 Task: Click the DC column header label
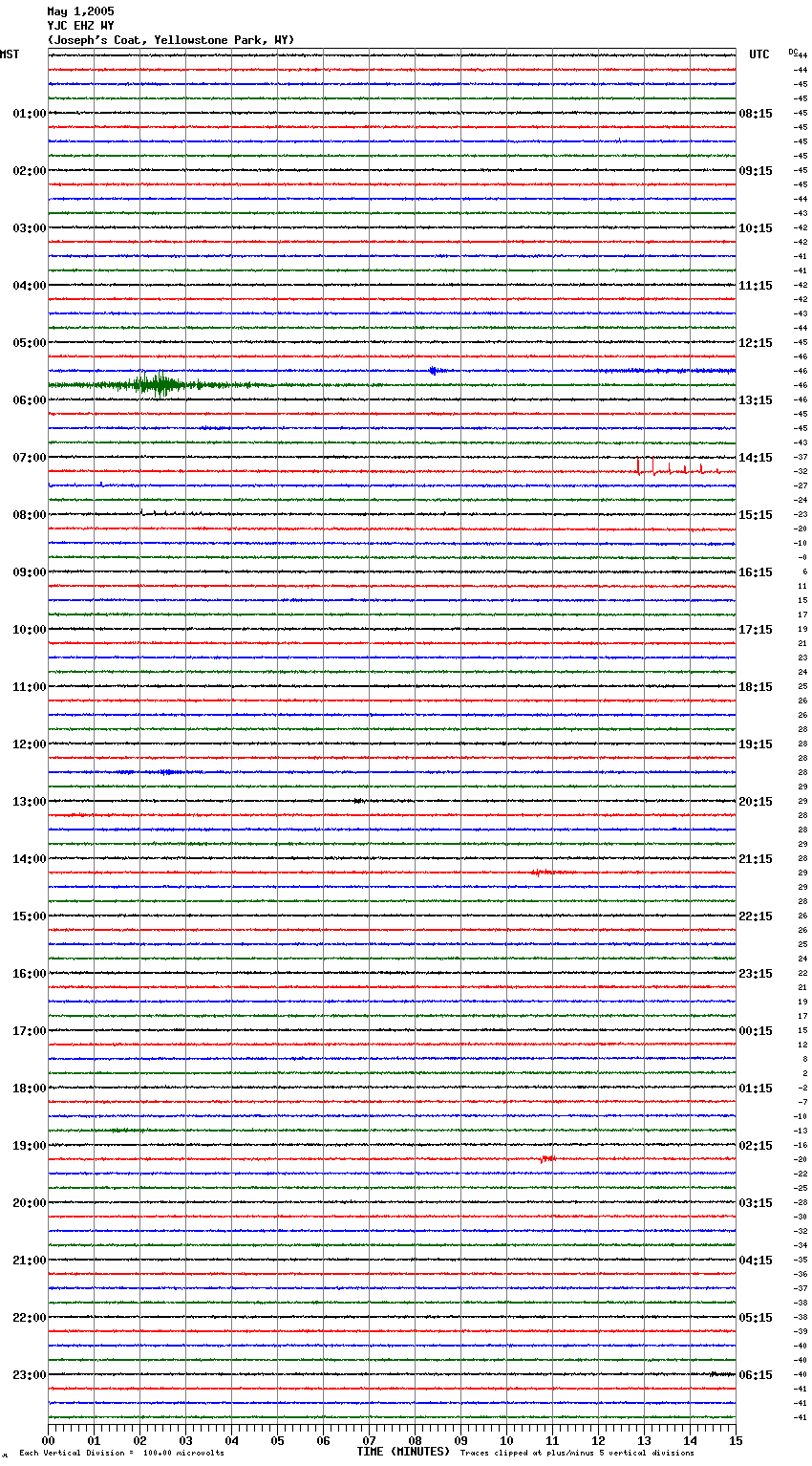click(793, 51)
